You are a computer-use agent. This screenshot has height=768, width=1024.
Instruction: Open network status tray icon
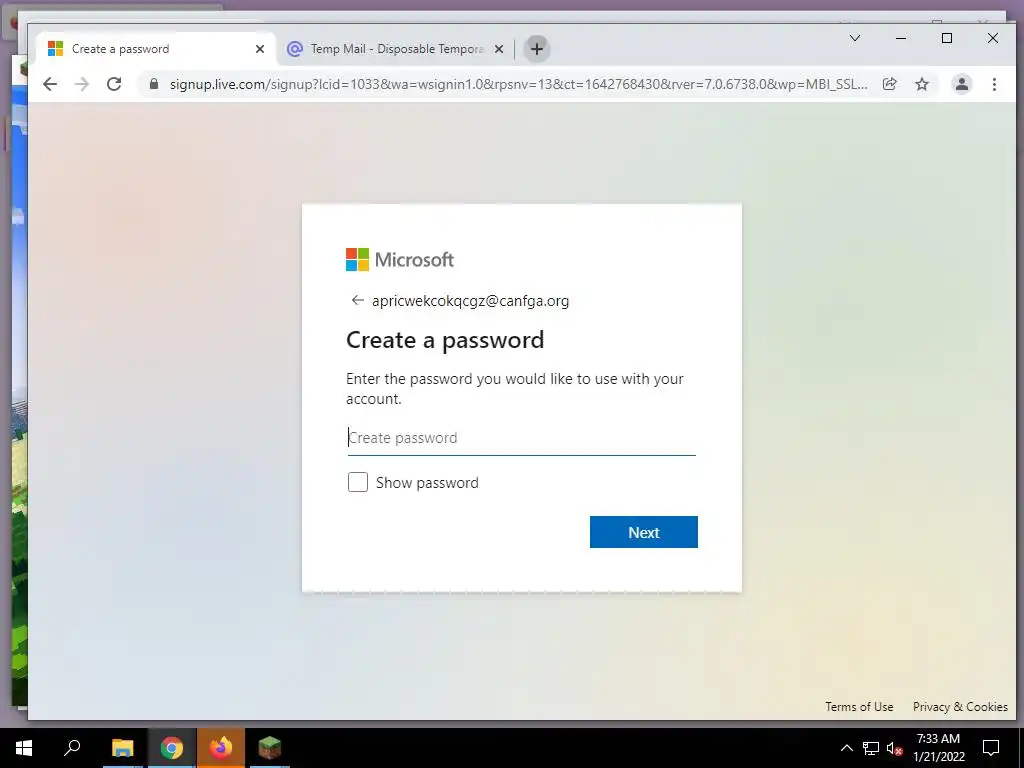tap(871, 748)
